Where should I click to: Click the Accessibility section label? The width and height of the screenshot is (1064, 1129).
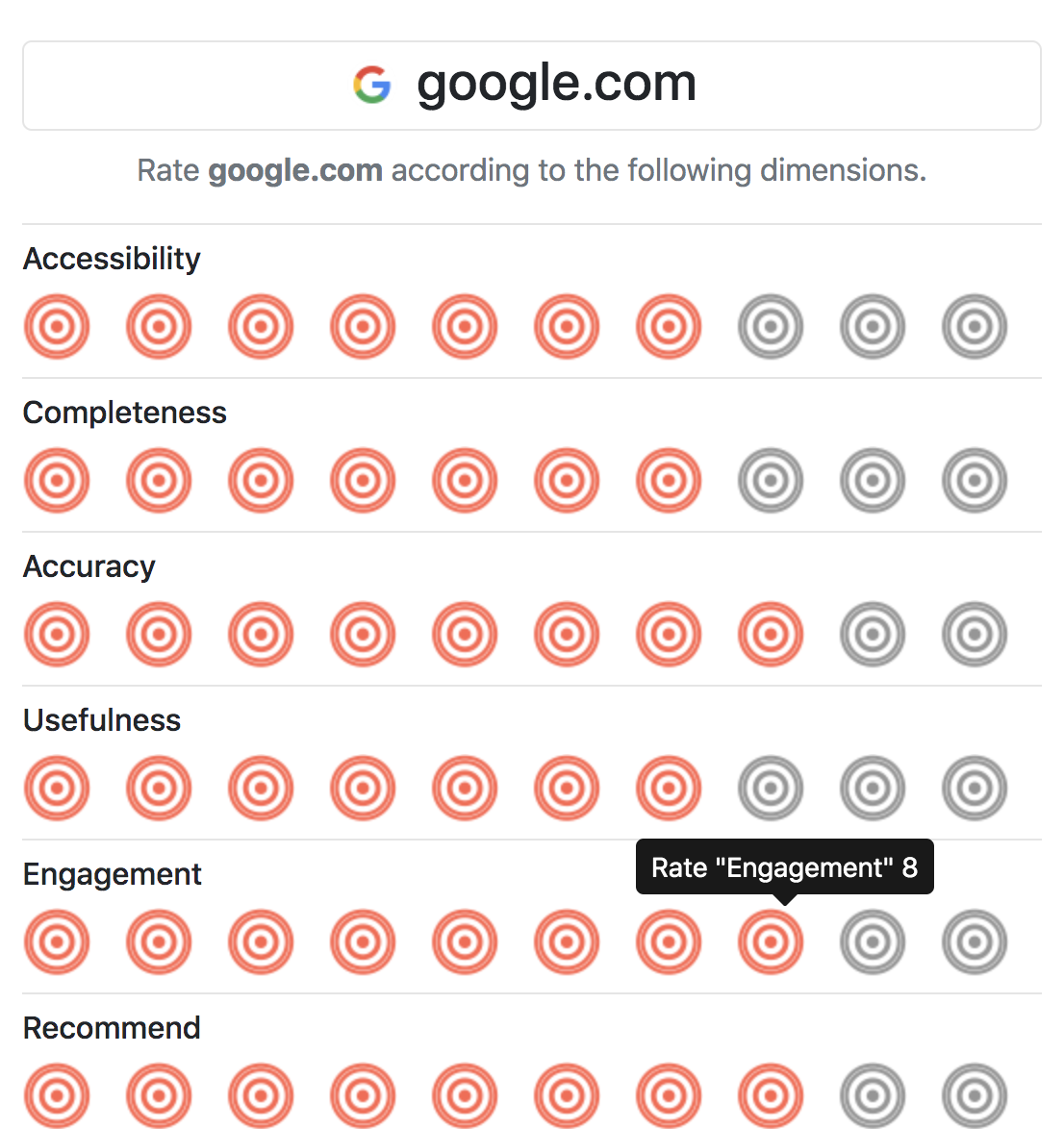tap(111, 259)
